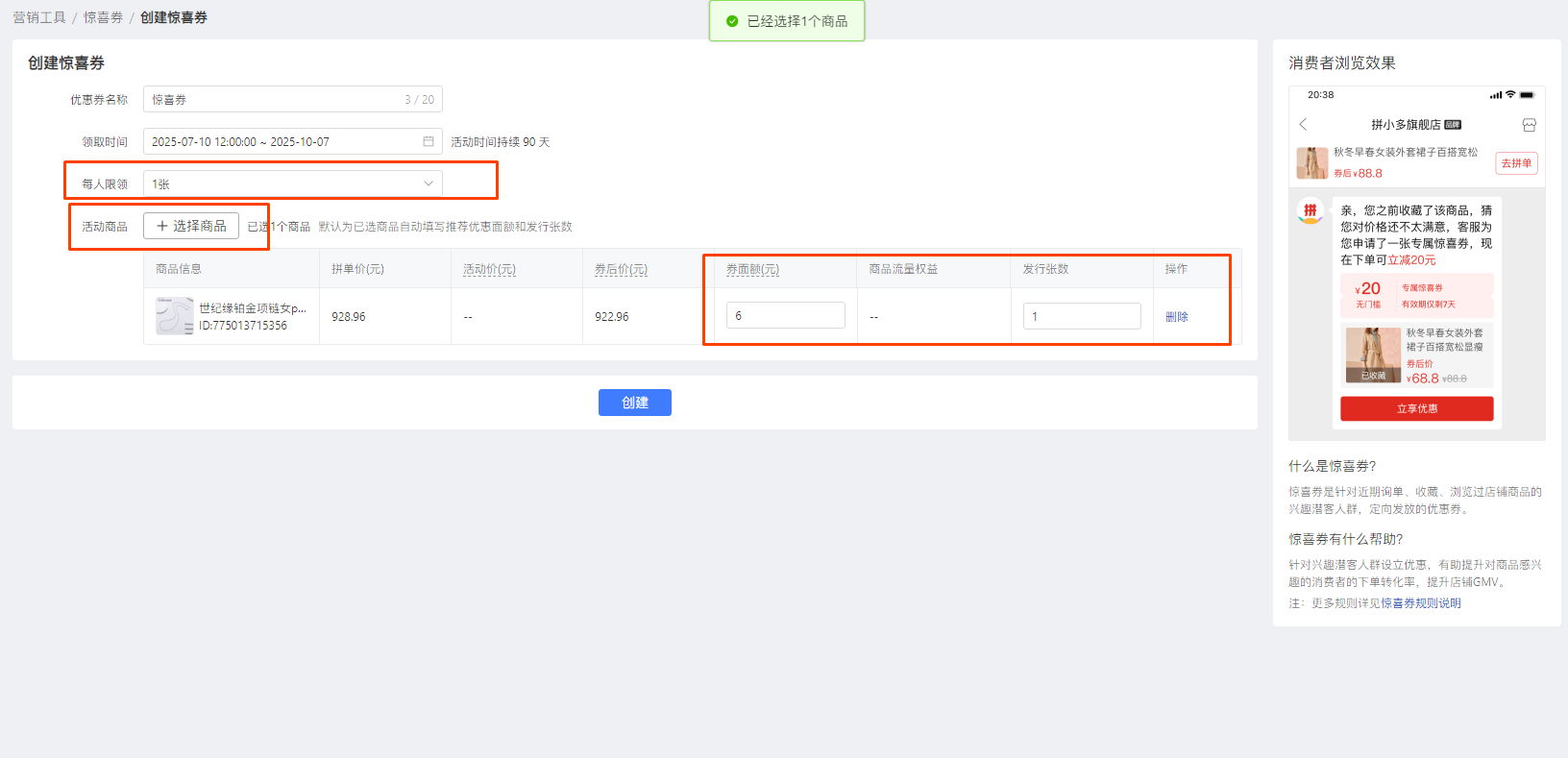Delete the product row via 删除
1568x758 pixels.
(x=1176, y=316)
